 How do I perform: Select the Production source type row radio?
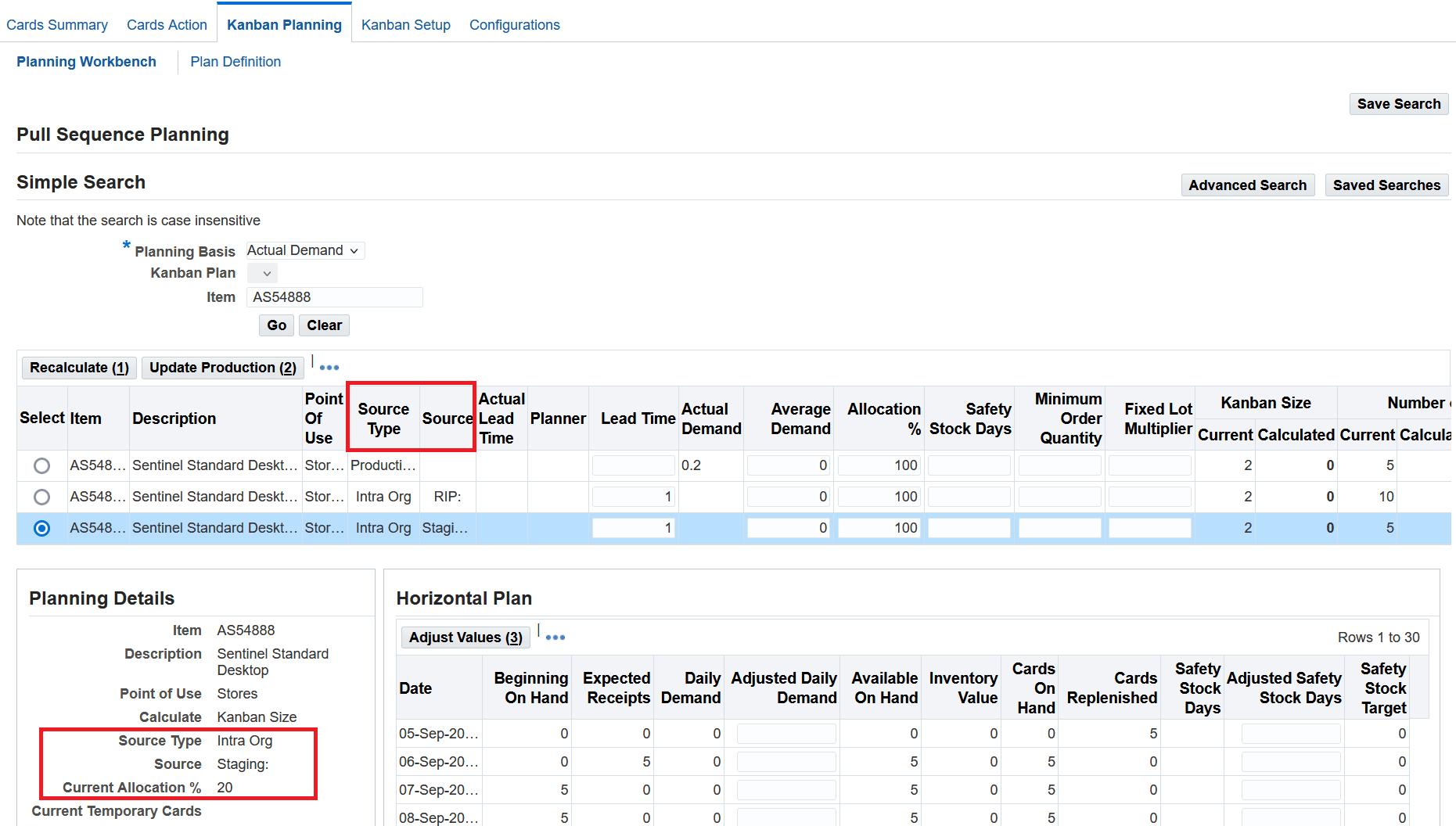pos(41,466)
